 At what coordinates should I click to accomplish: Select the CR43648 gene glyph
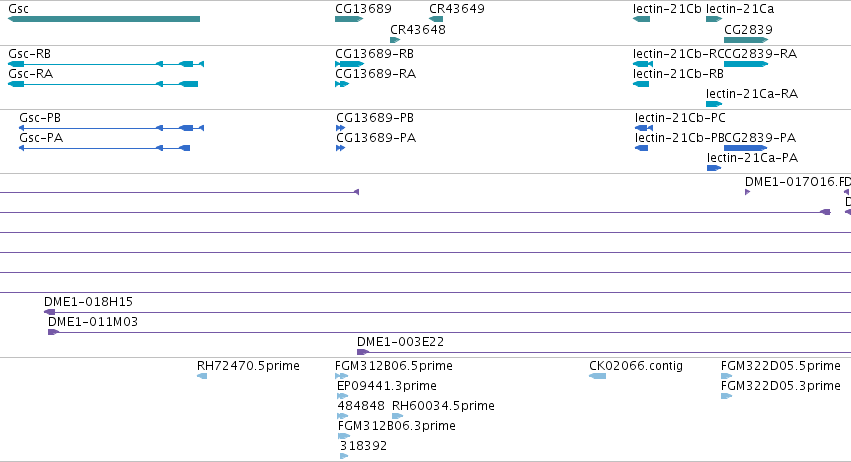click(395, 40)
